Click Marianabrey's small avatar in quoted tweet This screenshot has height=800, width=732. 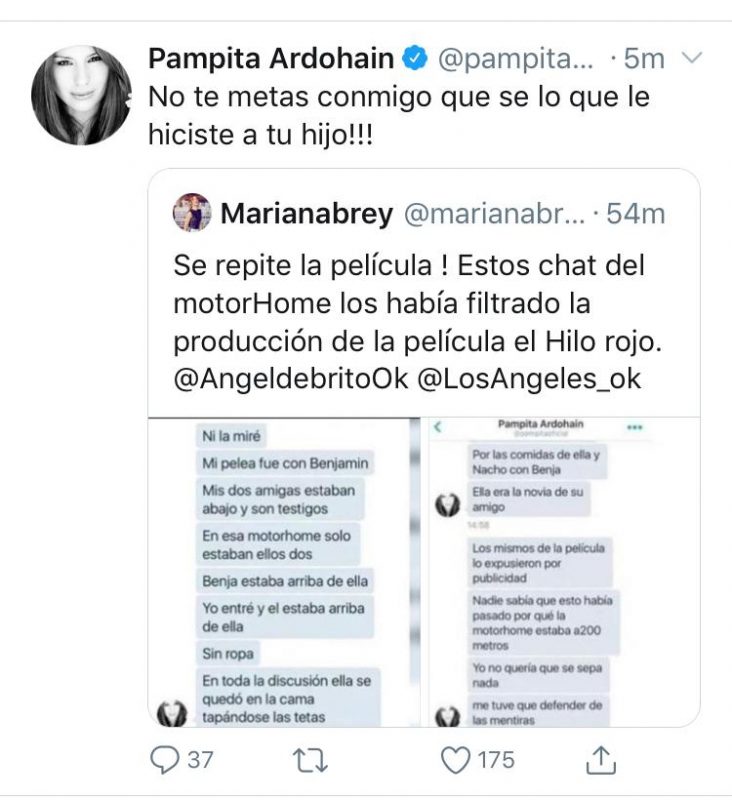click(x=192, y=213)
